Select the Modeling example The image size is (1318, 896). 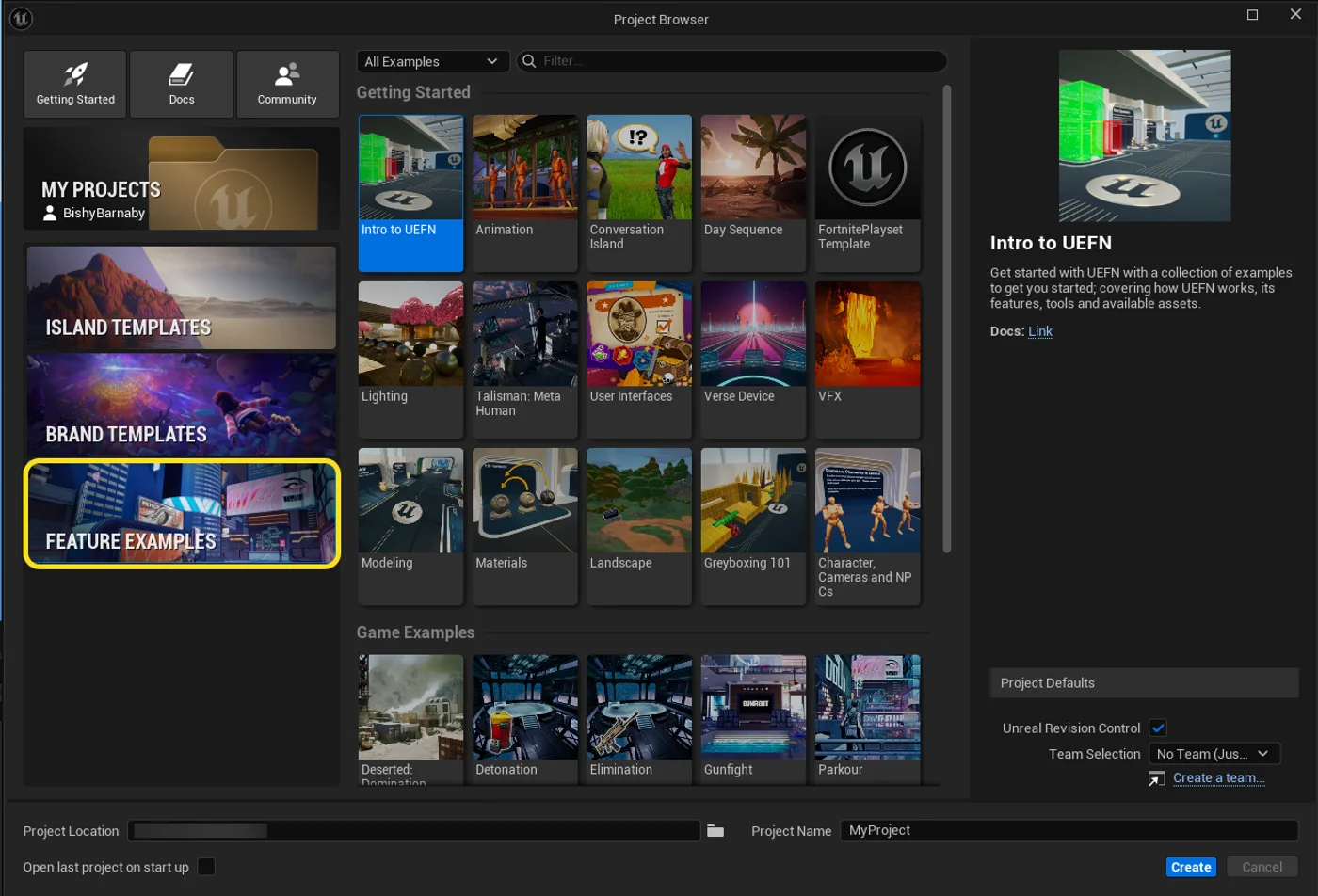[410, 526]
